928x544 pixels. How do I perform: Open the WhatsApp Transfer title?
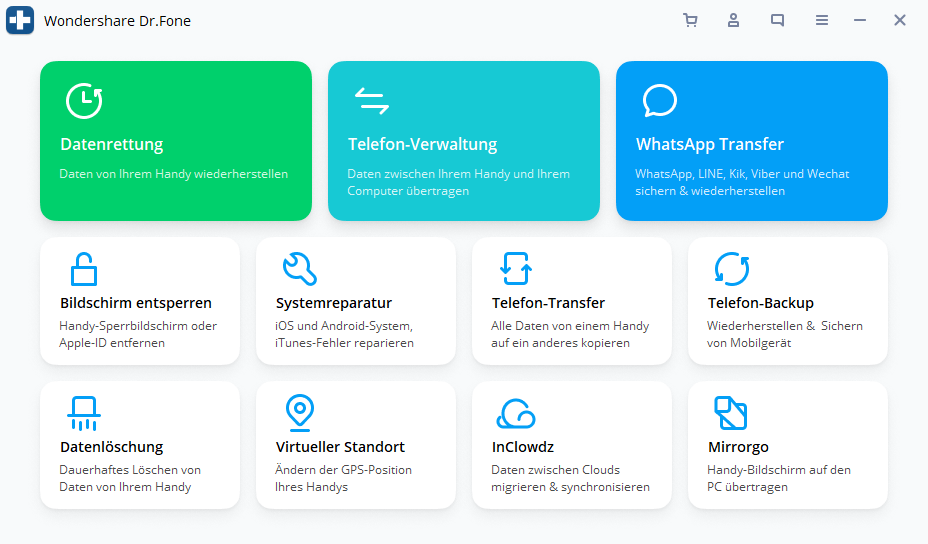tap(710, 144)
